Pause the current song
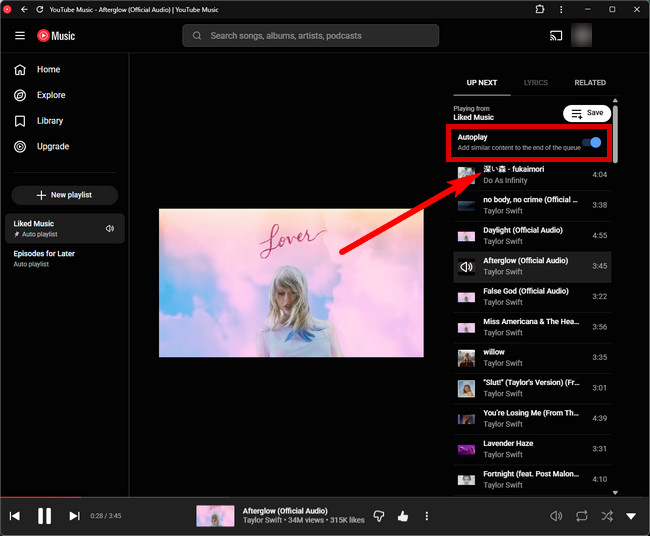 coord(44,516)
